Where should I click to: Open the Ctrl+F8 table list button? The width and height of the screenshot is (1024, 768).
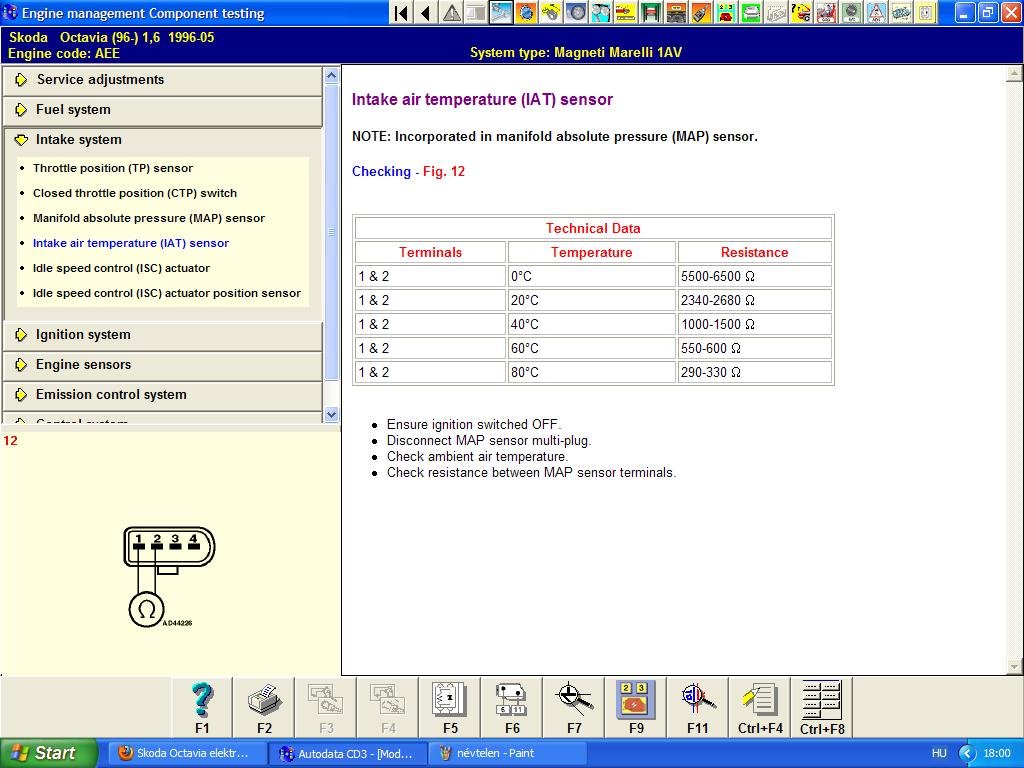pos(822,708)
